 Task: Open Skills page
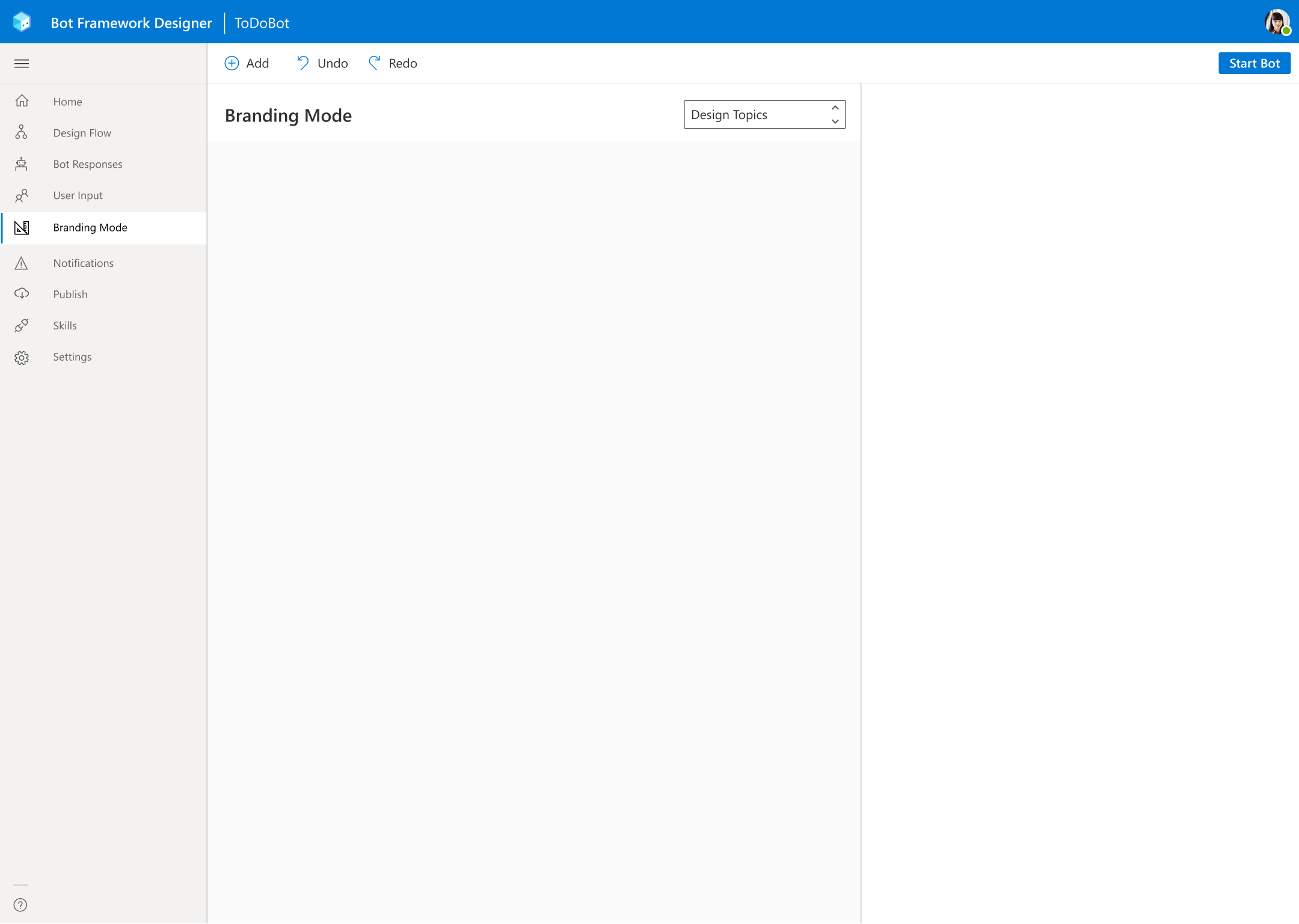tap(104, 325)
